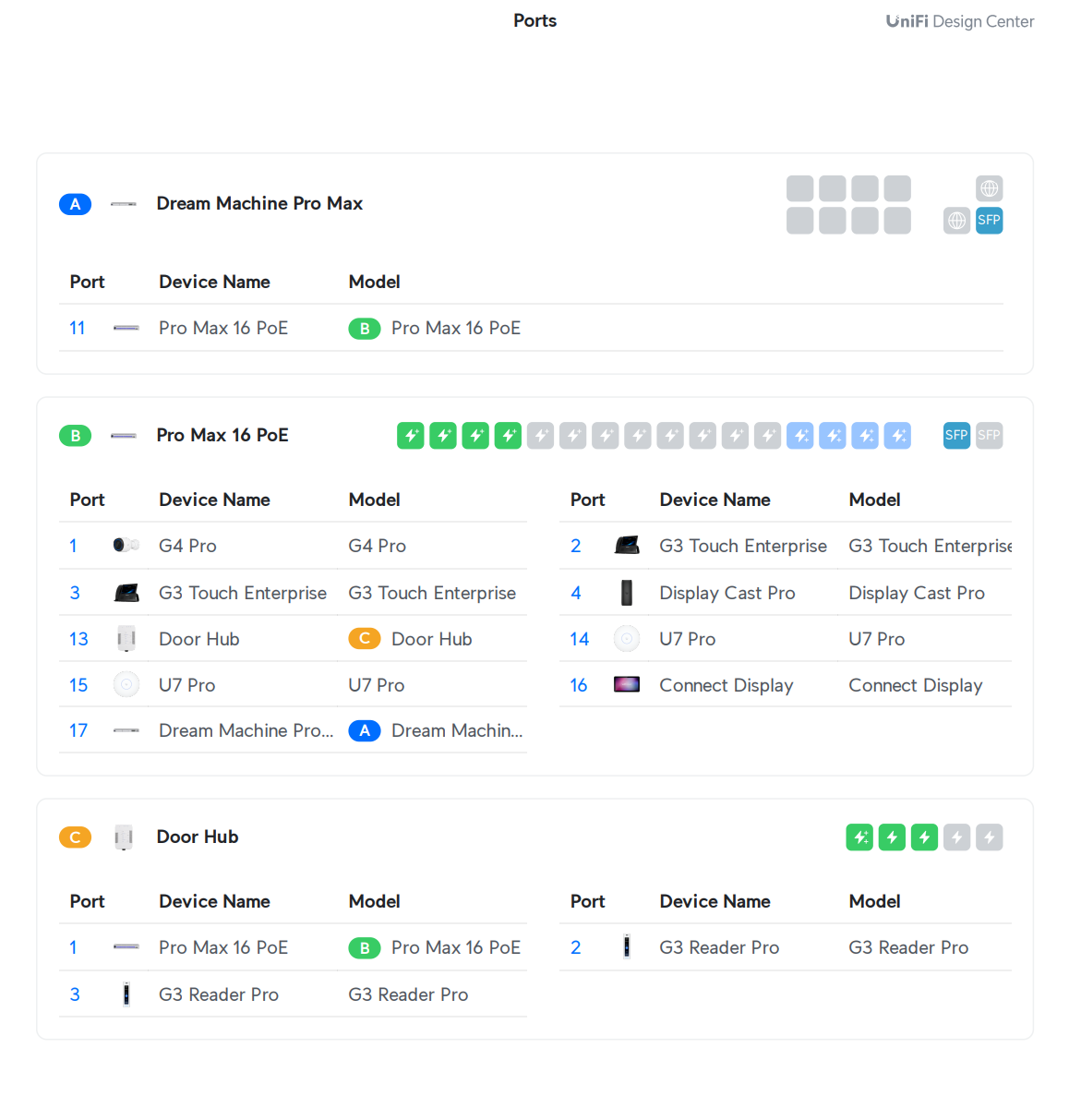Click the Connect Display device thumbnail
The image size is (1069, 1120).
coord(627,685)
